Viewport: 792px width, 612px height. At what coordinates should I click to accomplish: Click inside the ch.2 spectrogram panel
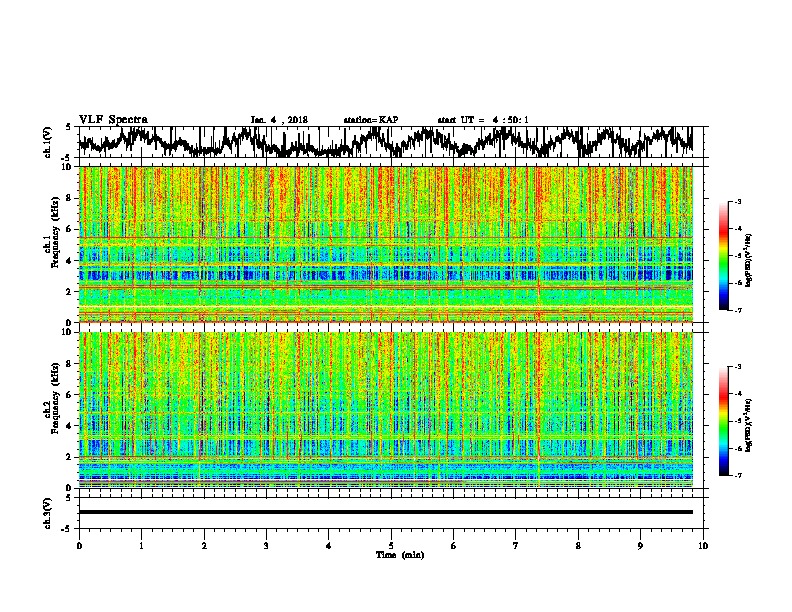(386, 410)
